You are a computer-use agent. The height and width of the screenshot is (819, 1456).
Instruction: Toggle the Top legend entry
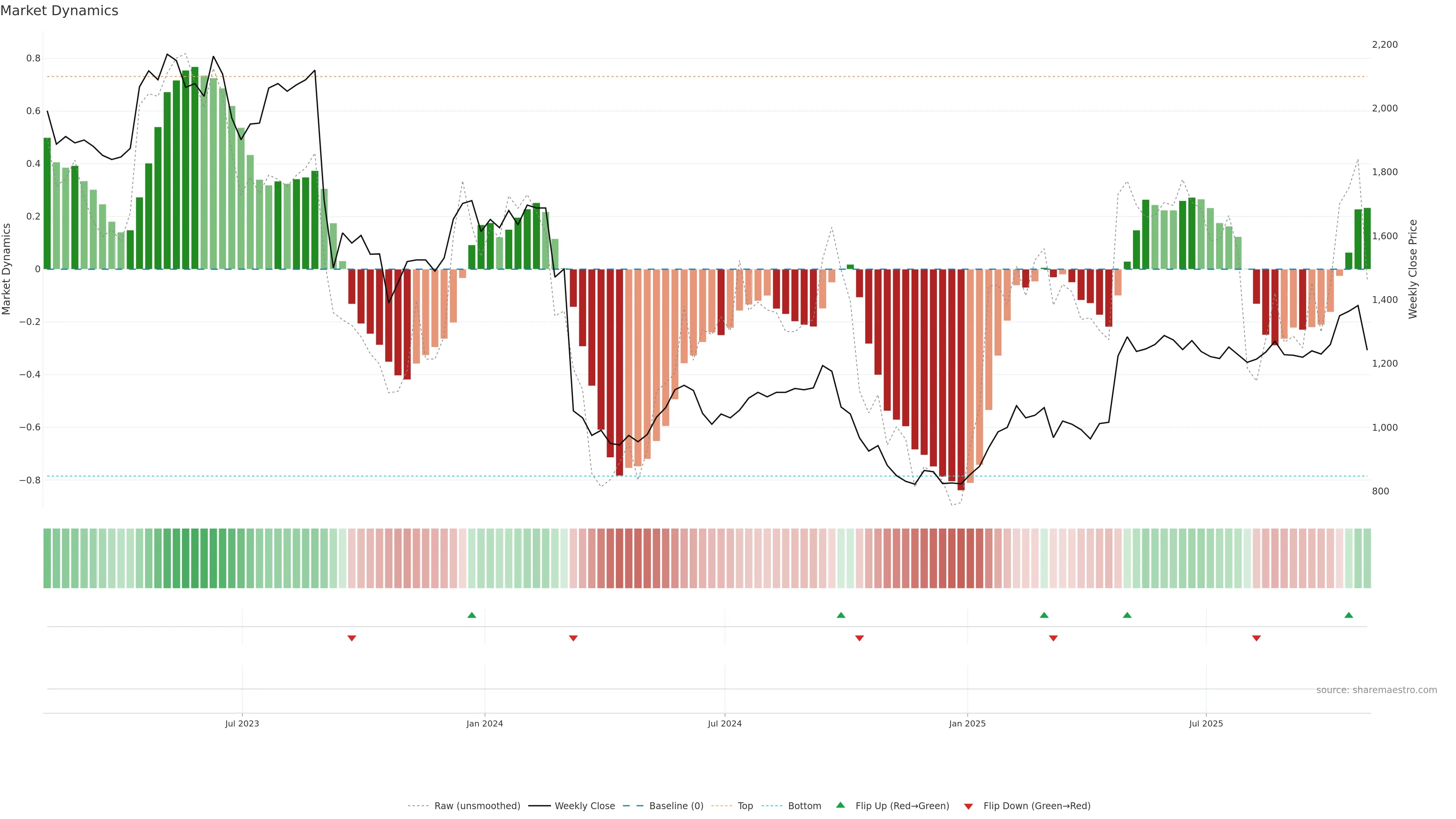point(745,806)
